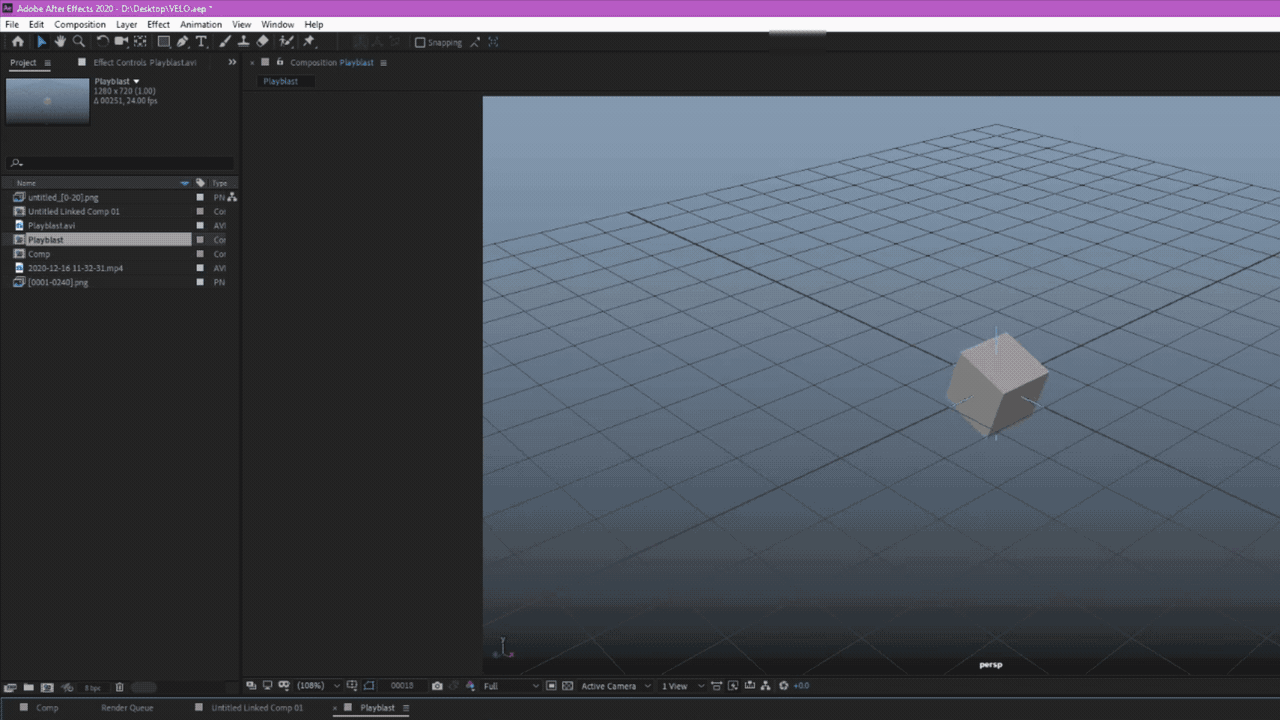Select the Unified Camera tool
This screenshot has width=1280, height=720.
[x=121, y=41]
